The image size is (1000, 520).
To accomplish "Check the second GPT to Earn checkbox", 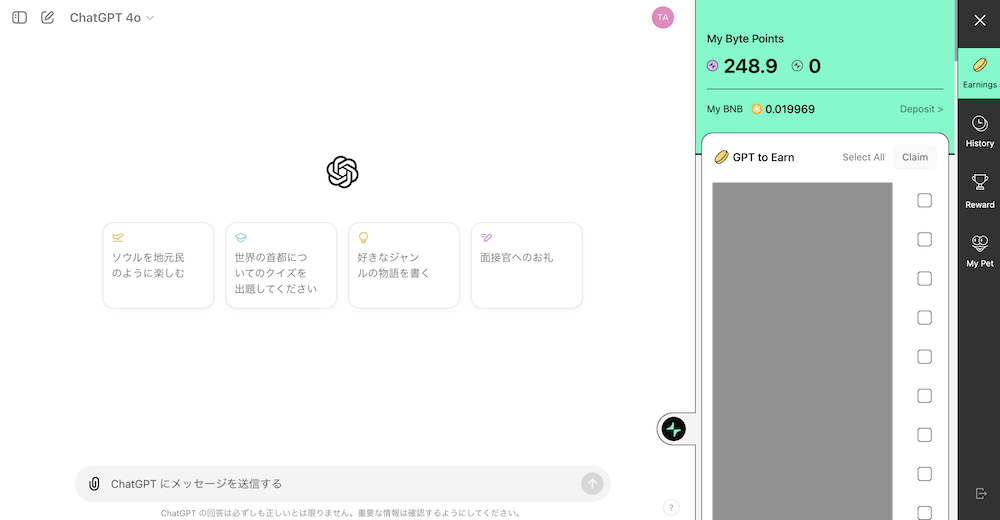I will (924, 239).
